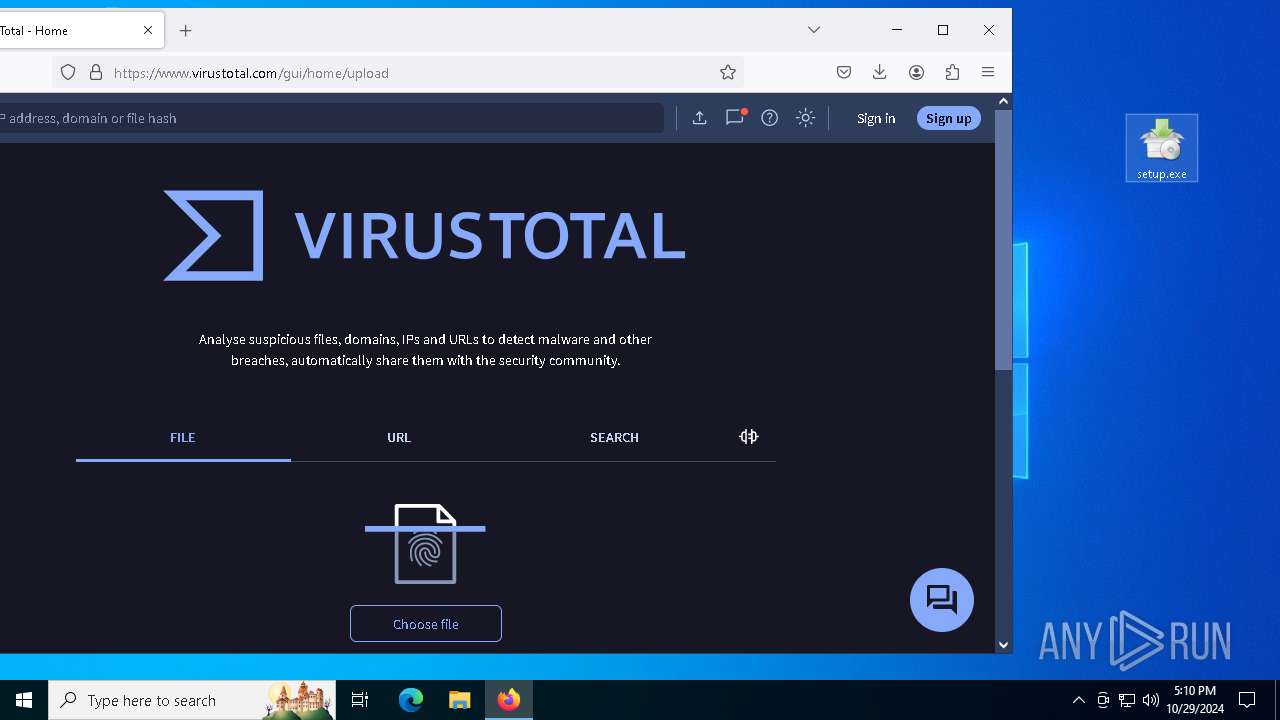Click the vertical scrollbar thumb
This screenshot has width=1280, height=720.
[x=1003, y=240]
